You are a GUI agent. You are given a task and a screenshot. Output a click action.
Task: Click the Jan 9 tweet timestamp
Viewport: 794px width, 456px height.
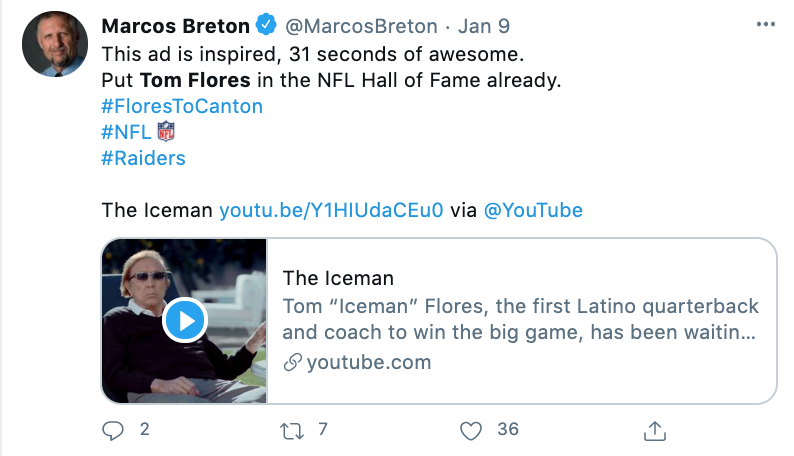tap(484, 25)
